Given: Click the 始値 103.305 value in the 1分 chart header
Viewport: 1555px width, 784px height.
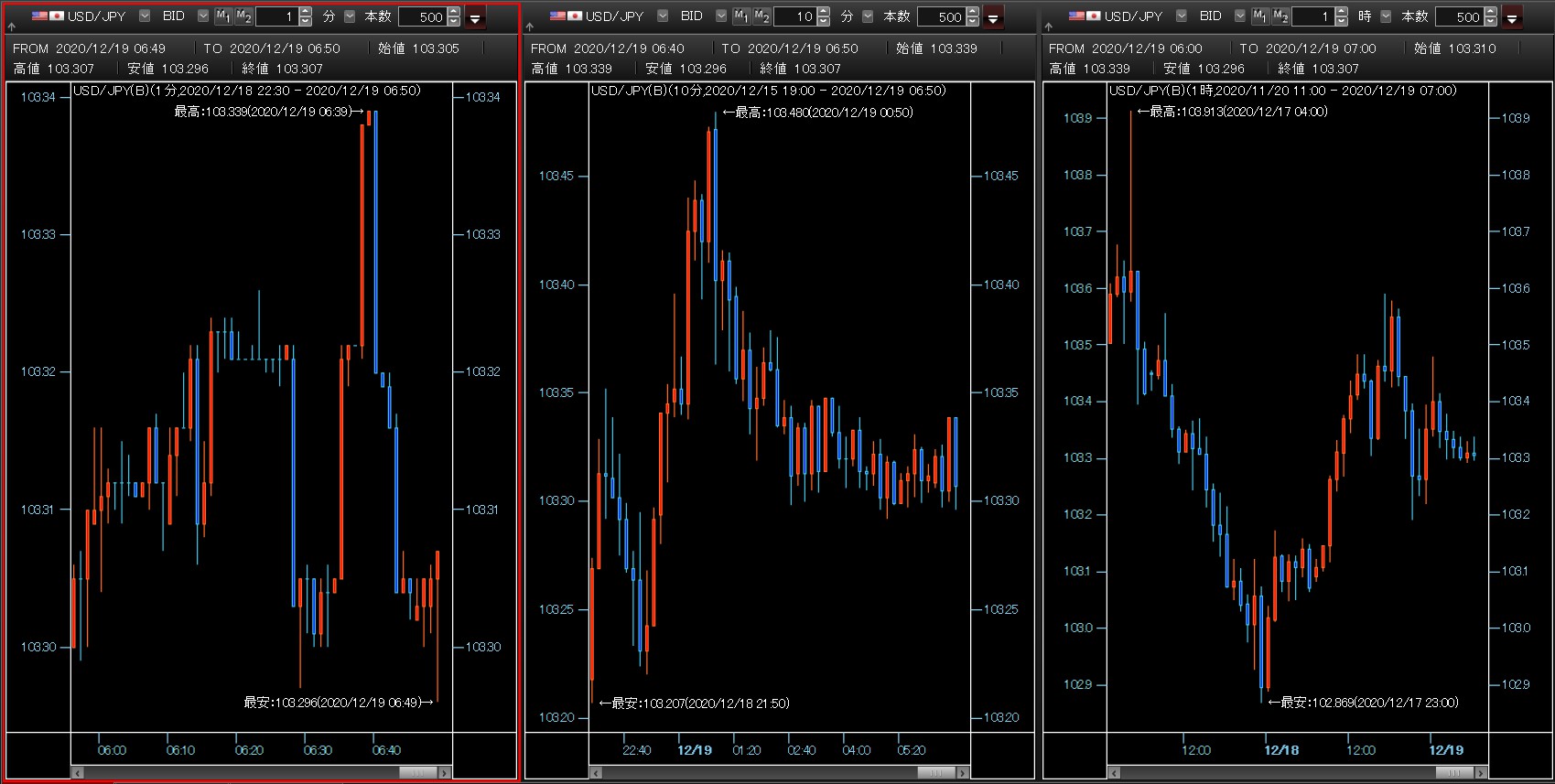Looking at the screenshot, I should [x=418, y=48].
